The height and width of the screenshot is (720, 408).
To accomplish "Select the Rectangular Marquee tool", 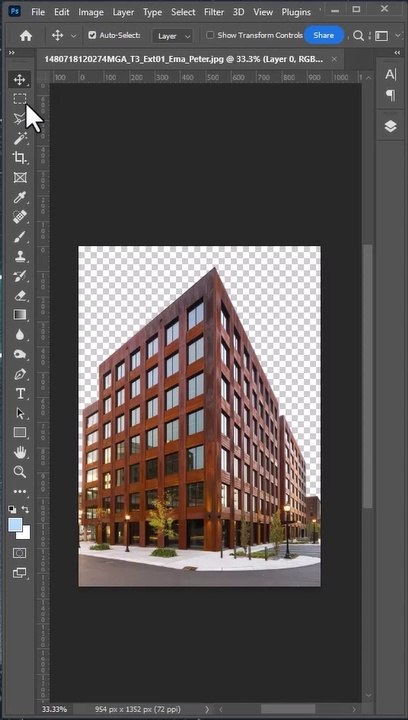I will [19, 99].
